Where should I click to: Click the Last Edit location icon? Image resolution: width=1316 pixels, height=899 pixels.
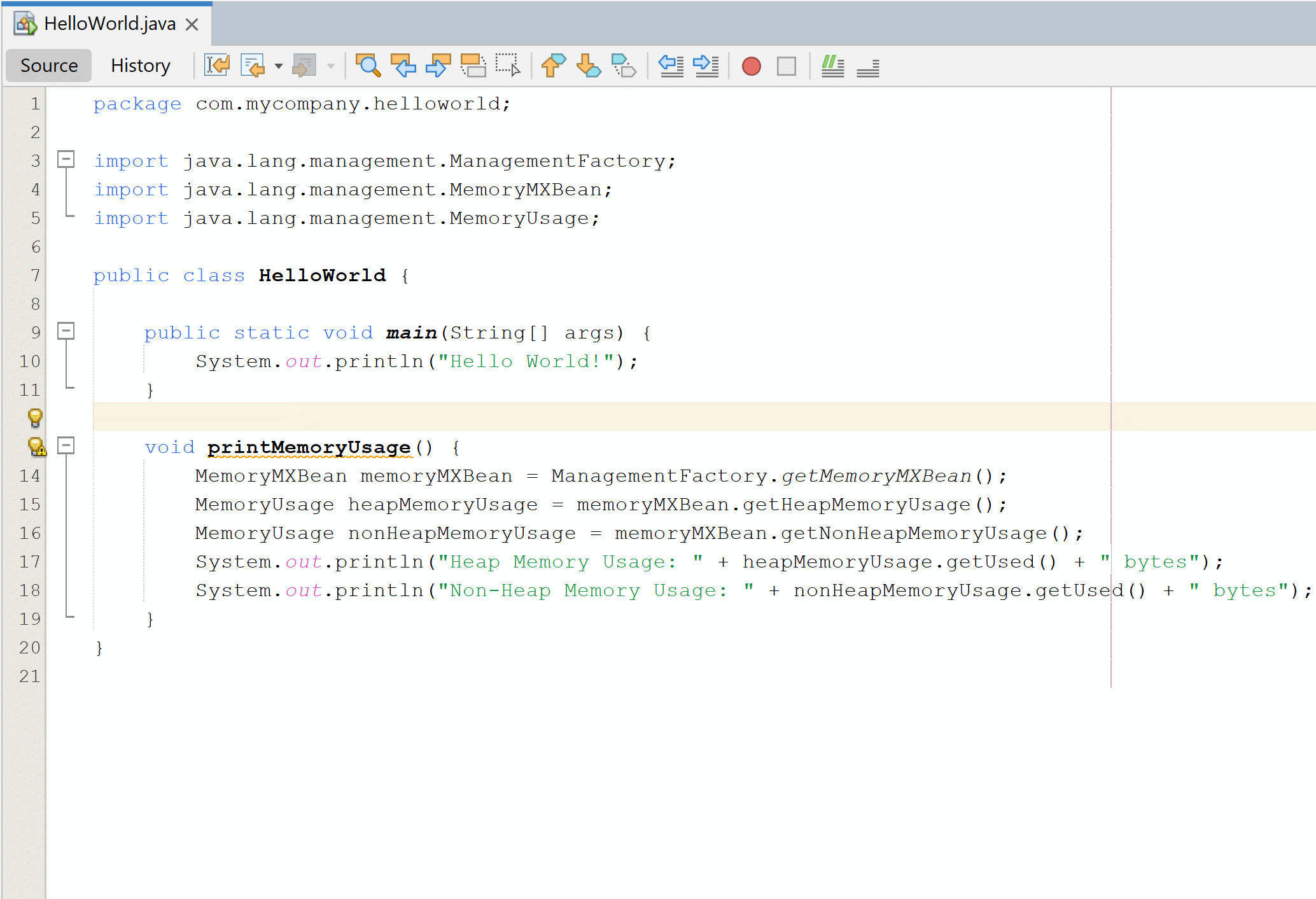coord(217,66)
